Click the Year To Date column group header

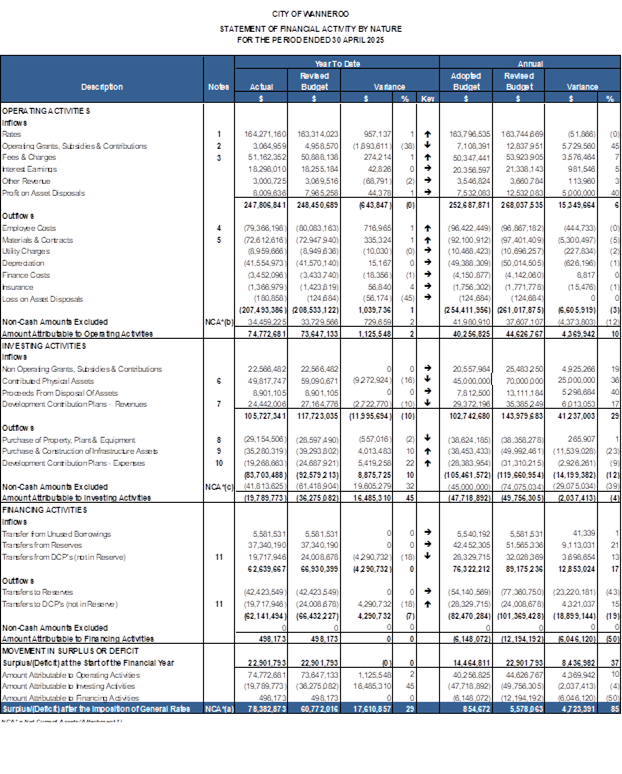pyautogui.click(x=336, y=63)
